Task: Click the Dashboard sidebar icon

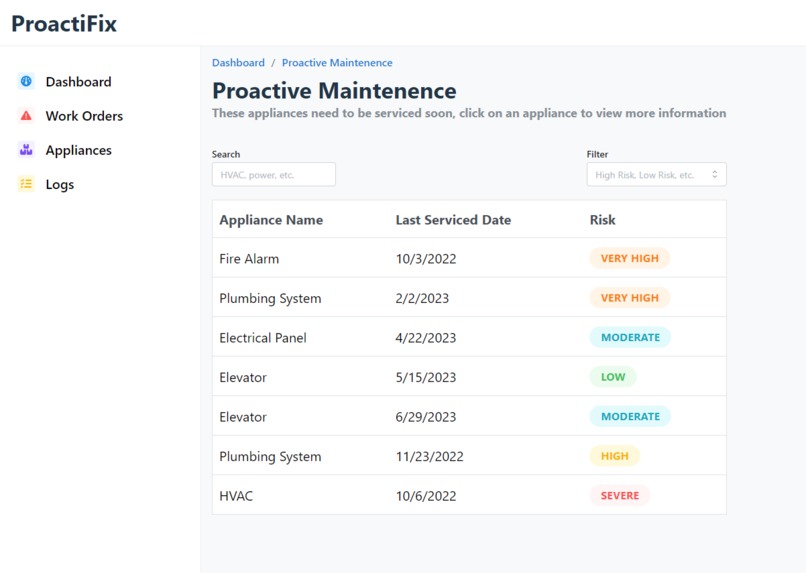Action: pyautogui.click(x=26, y=81)
